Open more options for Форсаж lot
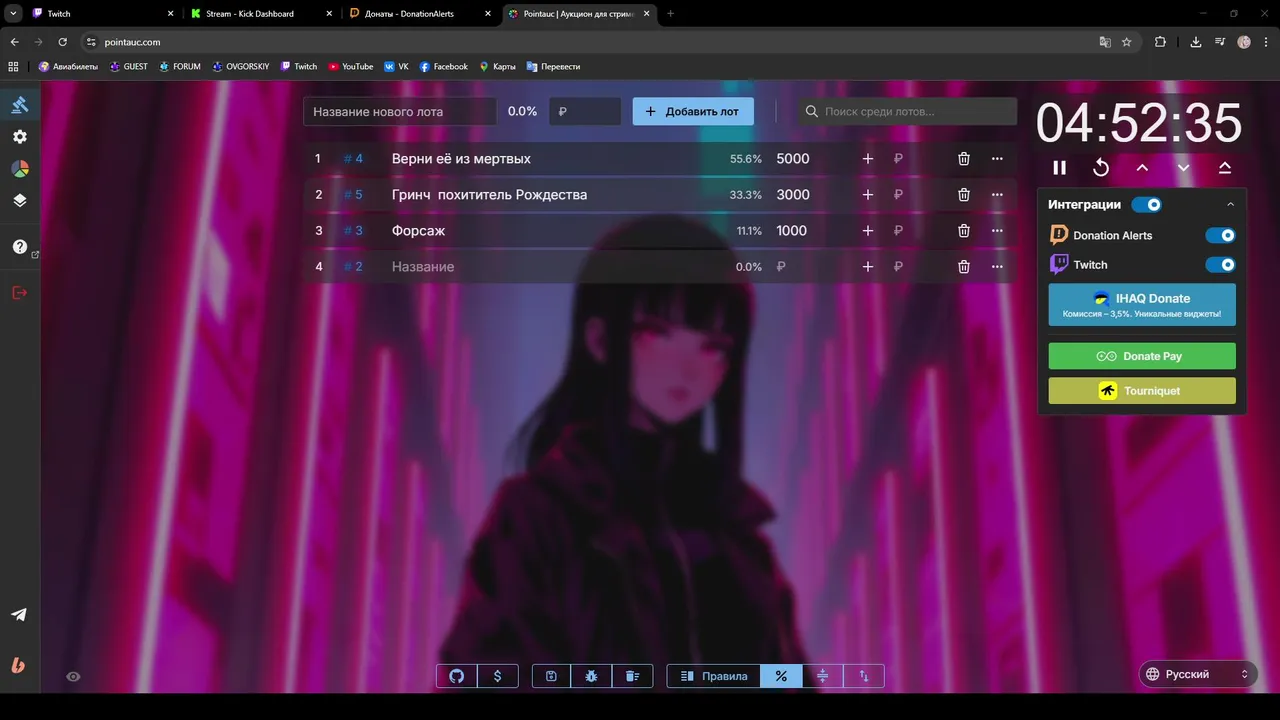This screenshot has width=1280, height=720. [997, 231]
